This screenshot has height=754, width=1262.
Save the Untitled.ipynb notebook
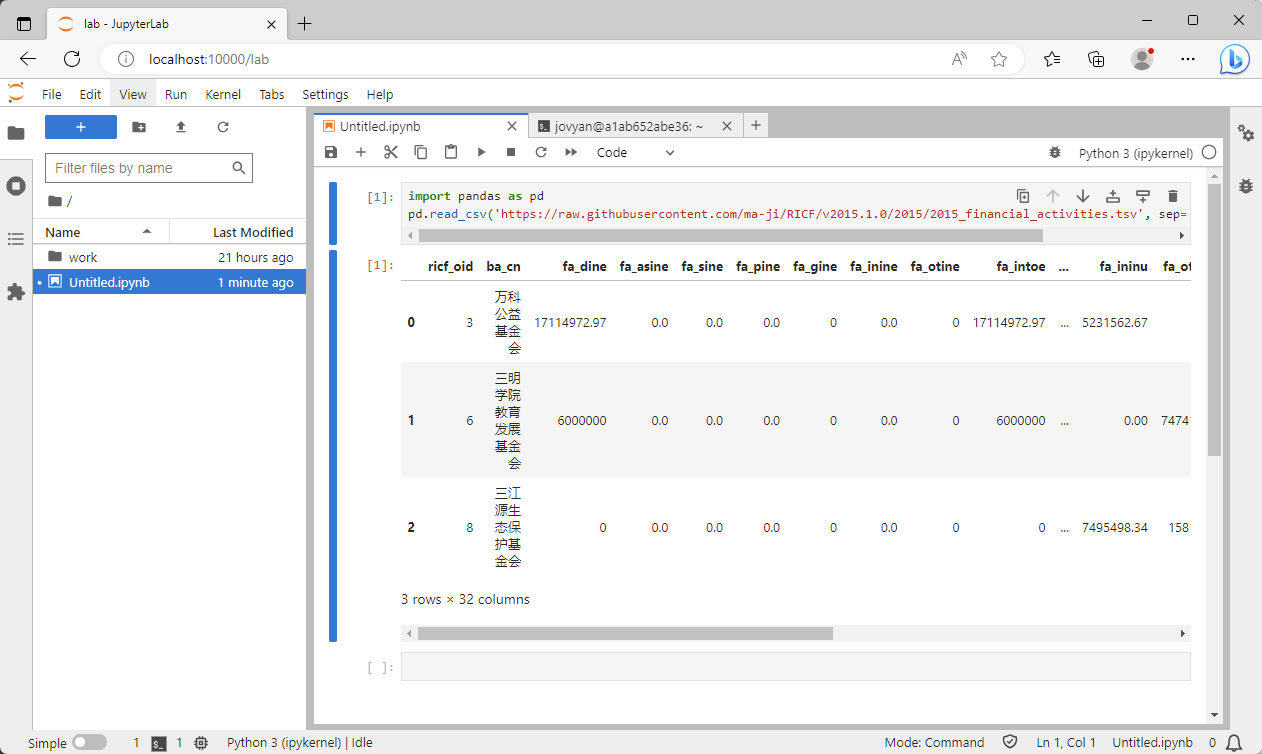pos(331,152)
